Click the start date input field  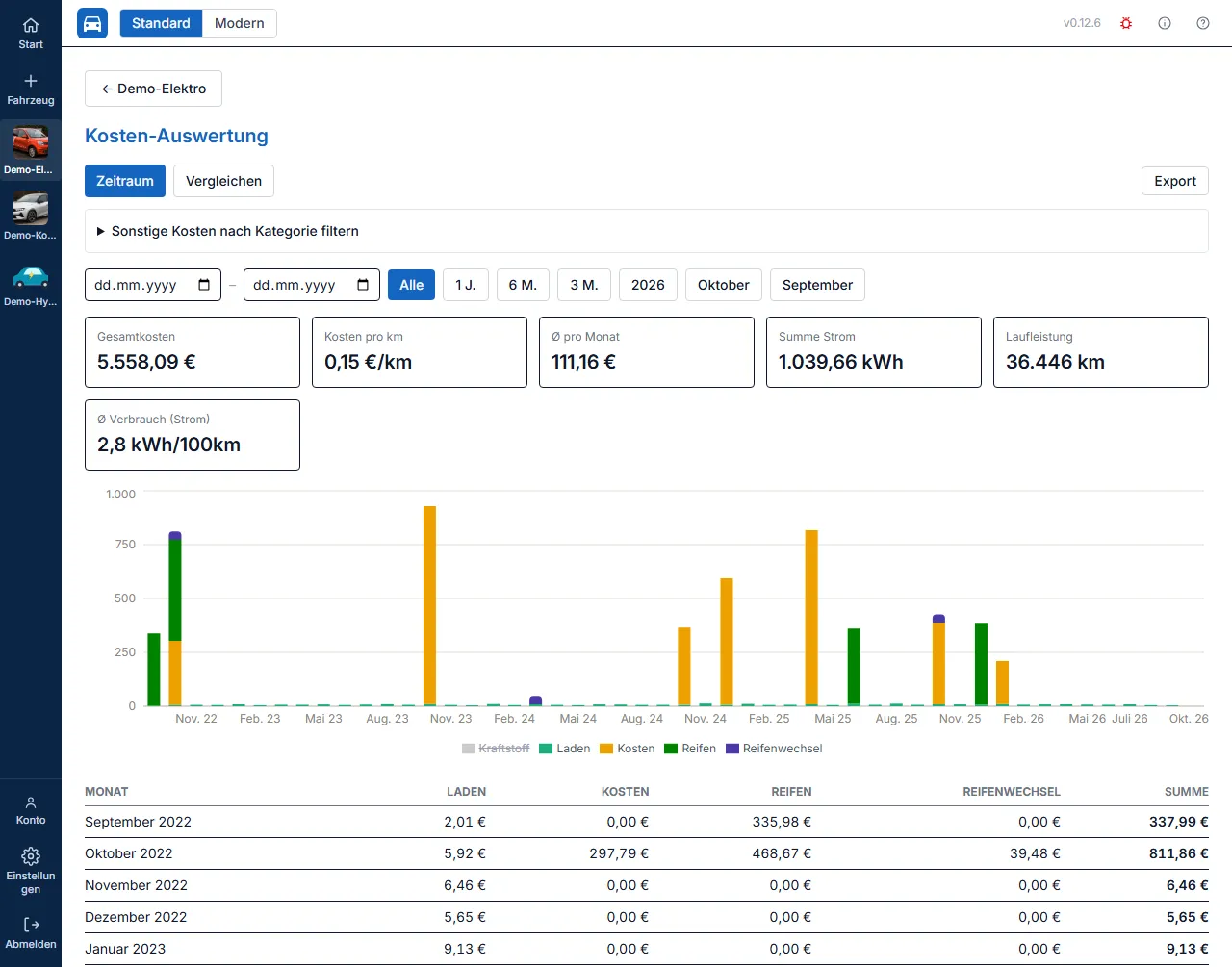click(153, 285)
